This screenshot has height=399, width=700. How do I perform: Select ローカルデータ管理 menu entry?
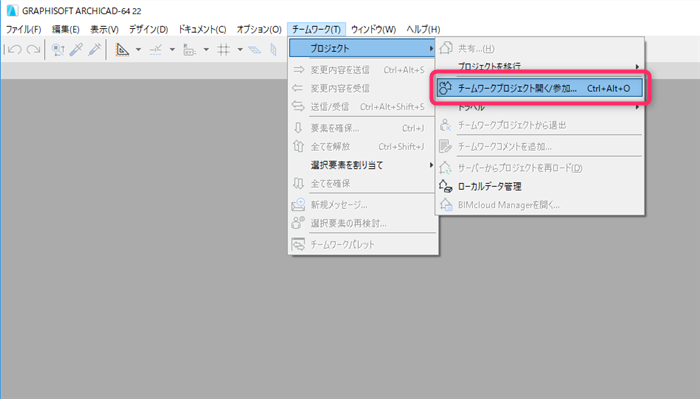540,187
